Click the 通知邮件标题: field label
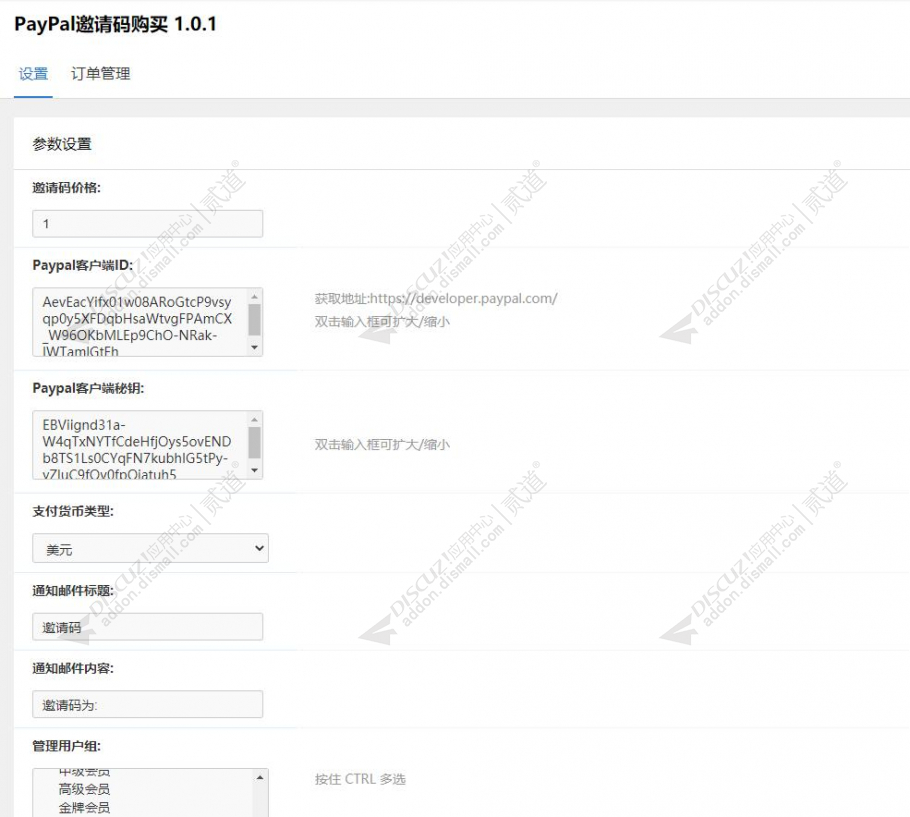Screen dimensions: 910x817 (x=73, y=591)
